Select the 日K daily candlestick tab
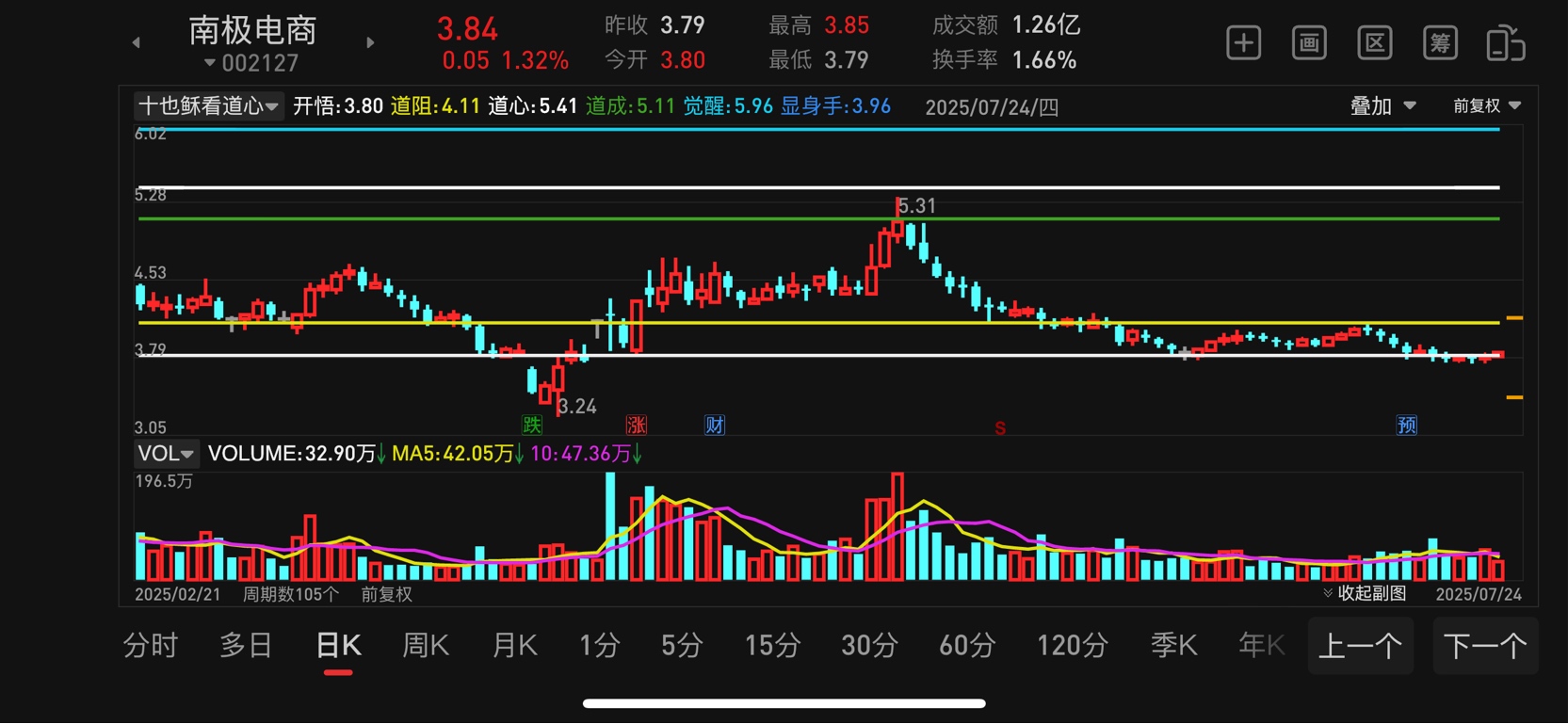 [338, 646]
